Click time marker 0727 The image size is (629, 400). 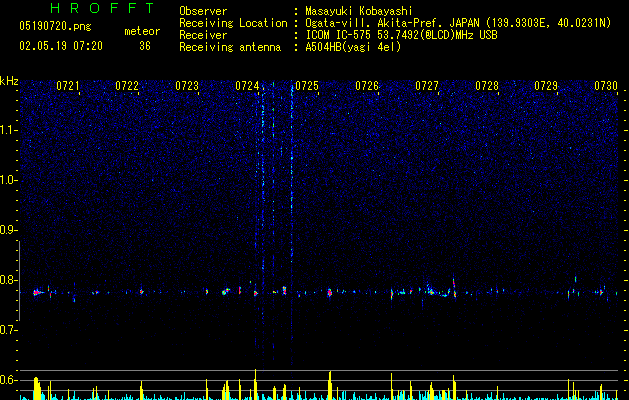coord(426,86)
